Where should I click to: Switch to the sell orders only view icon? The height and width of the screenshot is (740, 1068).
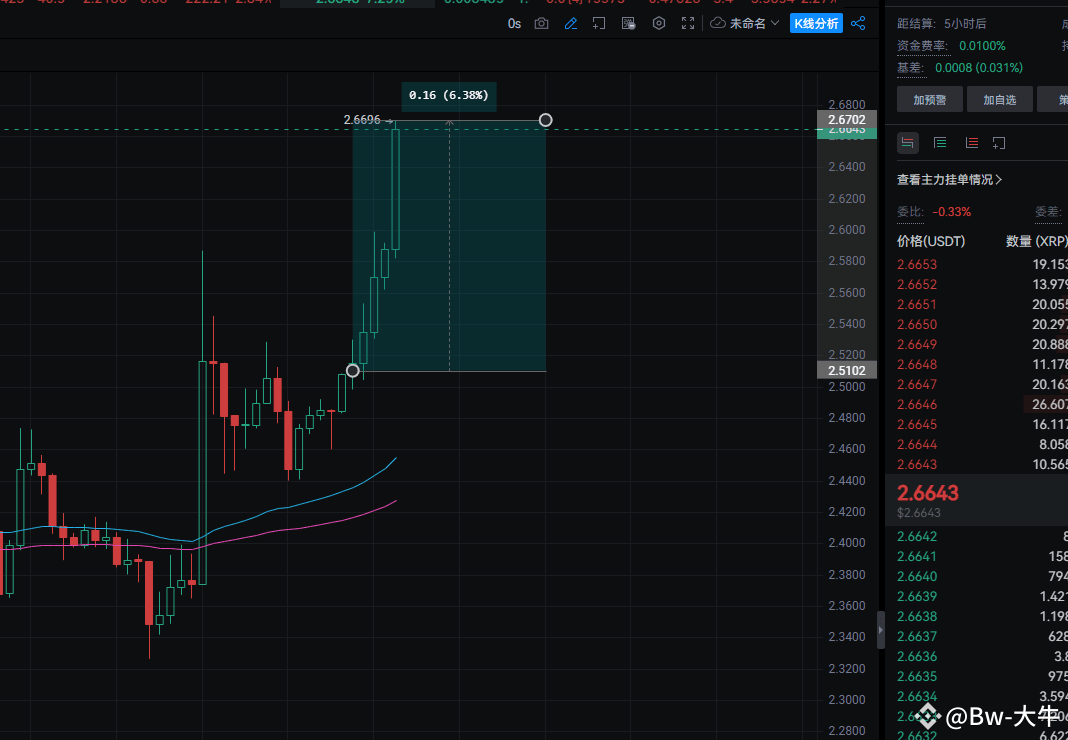pos(971,142)
